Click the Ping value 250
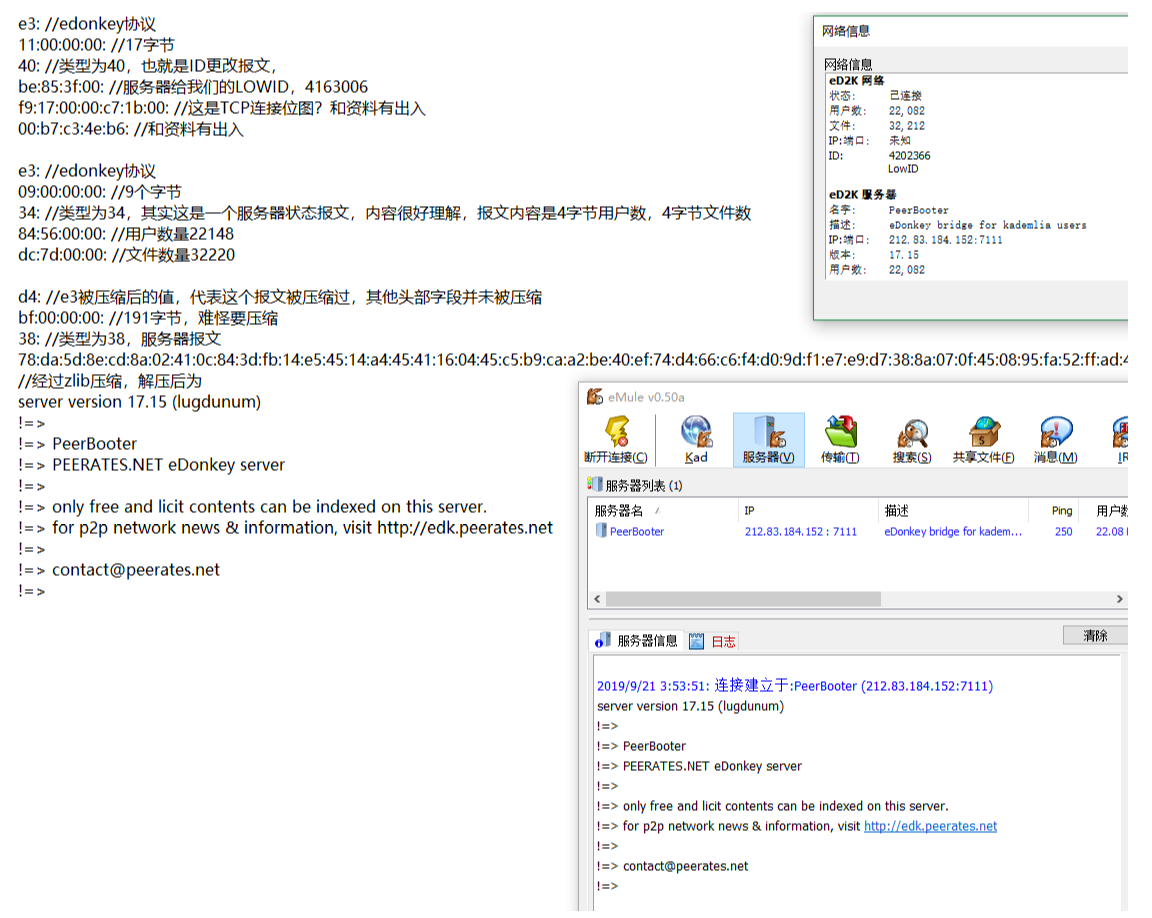The height and width of the screenshot is (918, 1152). [1063, 532]
